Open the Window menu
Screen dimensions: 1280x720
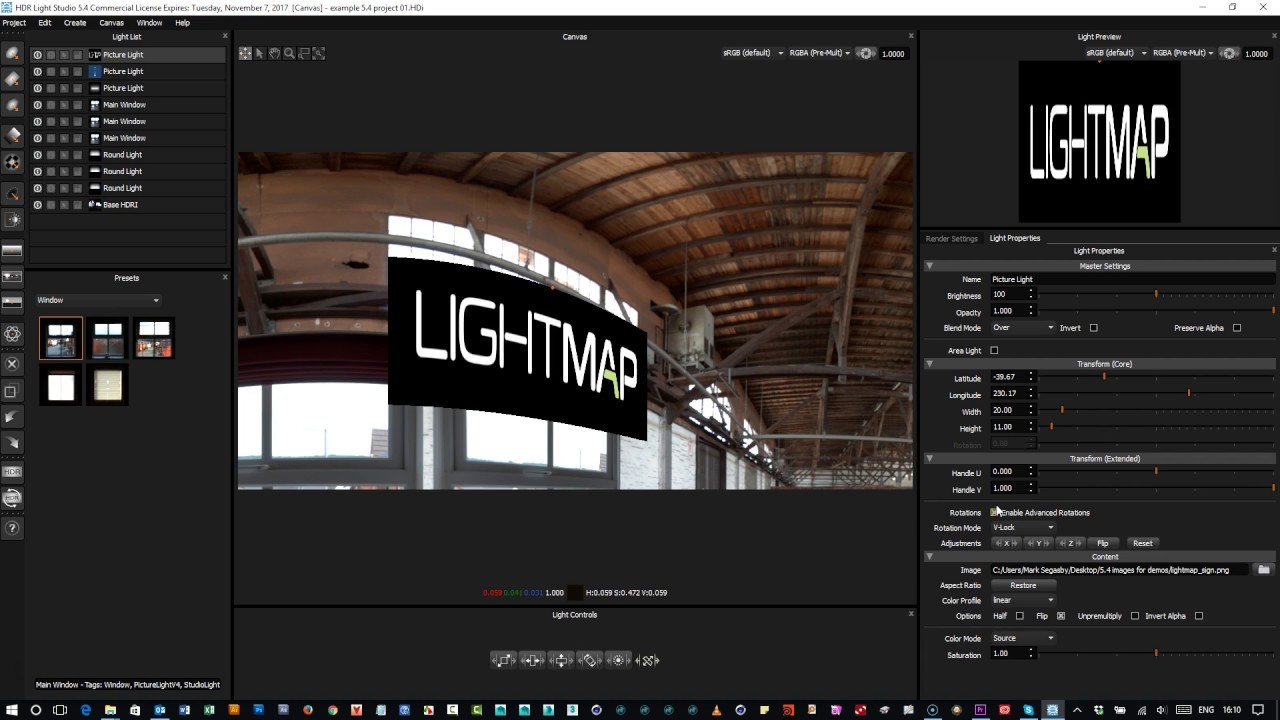149,22
